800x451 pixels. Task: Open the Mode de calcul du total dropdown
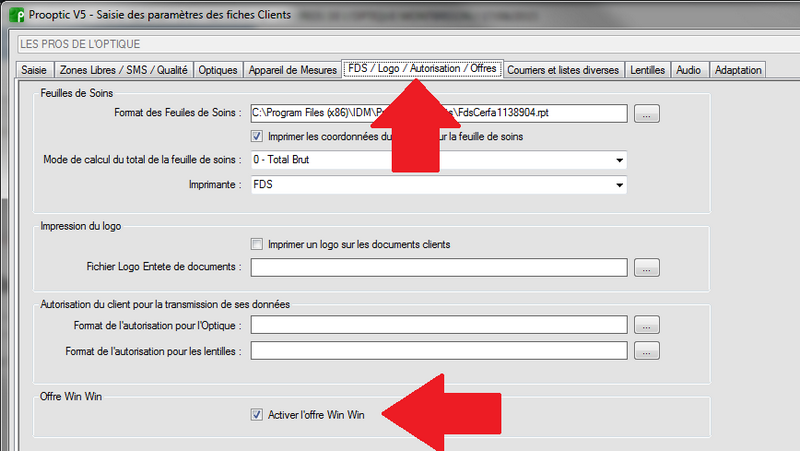pos(439,160)
